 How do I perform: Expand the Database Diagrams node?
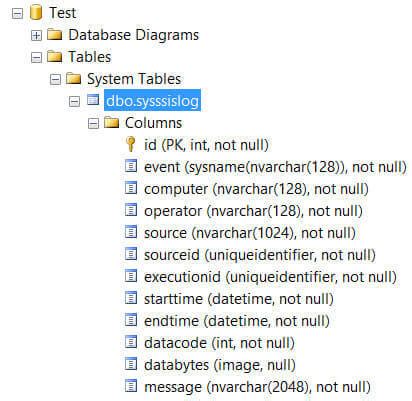tap(36, 35)
